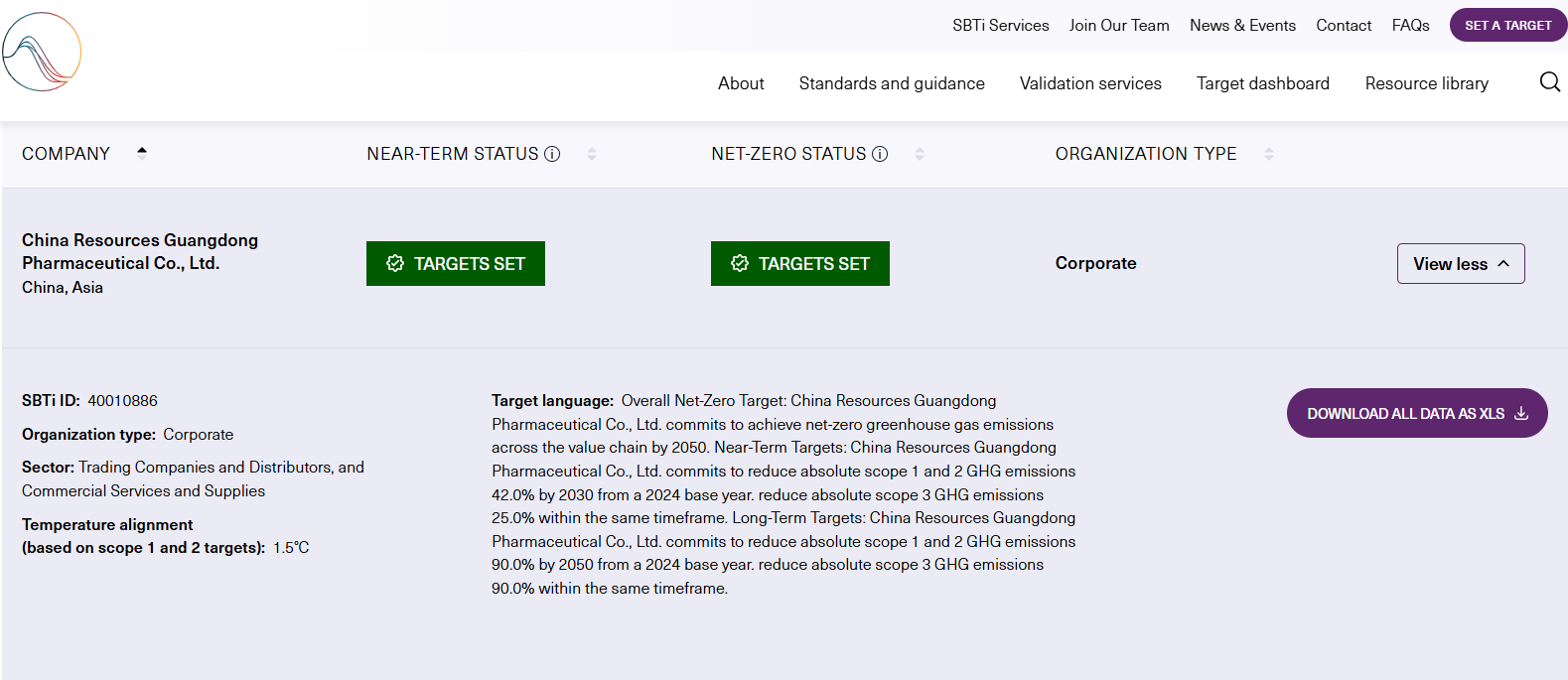This screenshot has width=1568, height=680.
Task: Sort by Near-Term Status column arrows
Action: point(592,154)
